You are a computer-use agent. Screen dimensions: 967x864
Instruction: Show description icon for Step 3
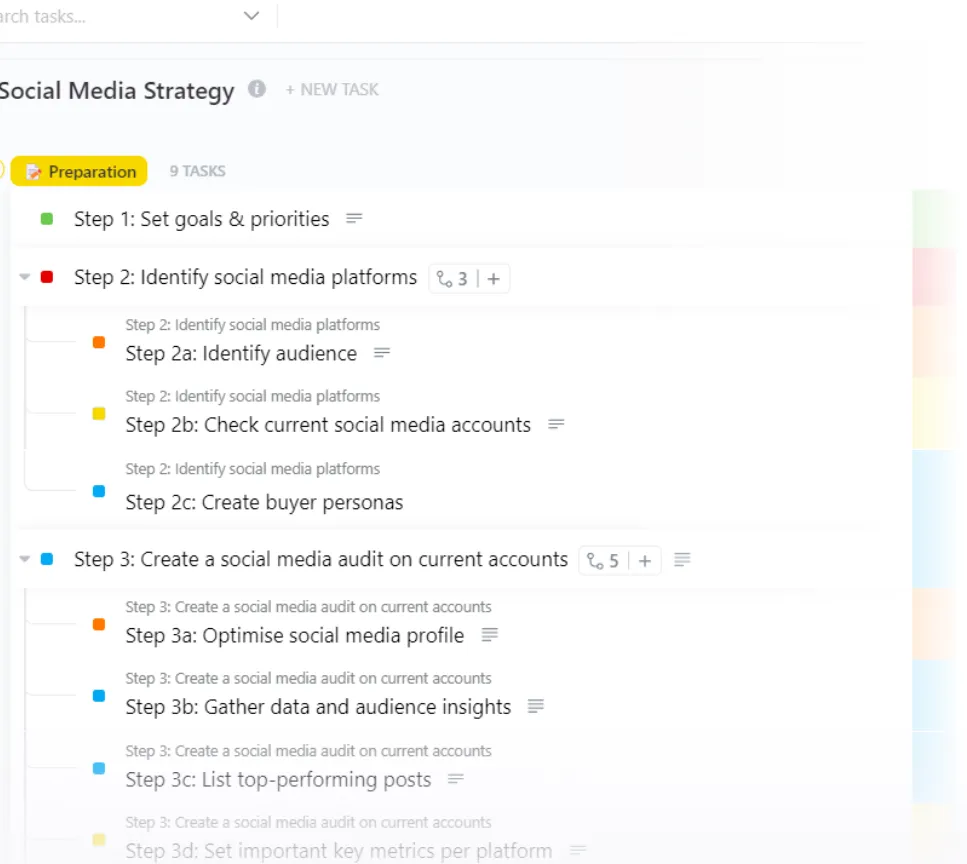coord(682,559)
